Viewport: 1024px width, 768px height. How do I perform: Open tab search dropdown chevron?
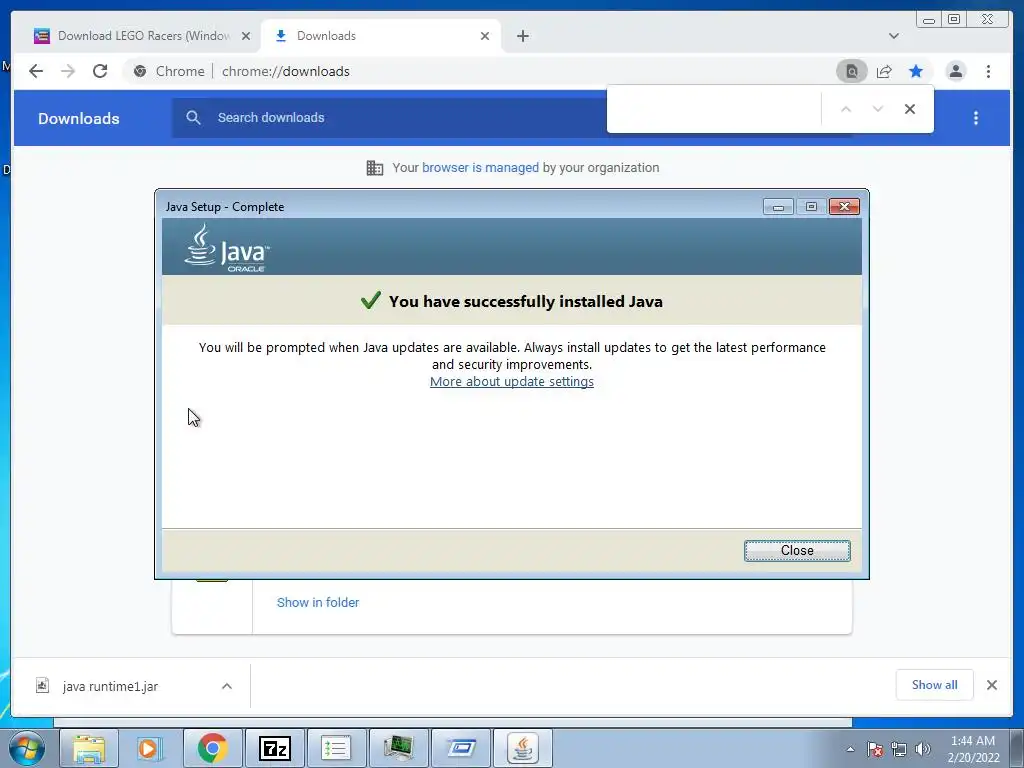click(x=893, y=36)
